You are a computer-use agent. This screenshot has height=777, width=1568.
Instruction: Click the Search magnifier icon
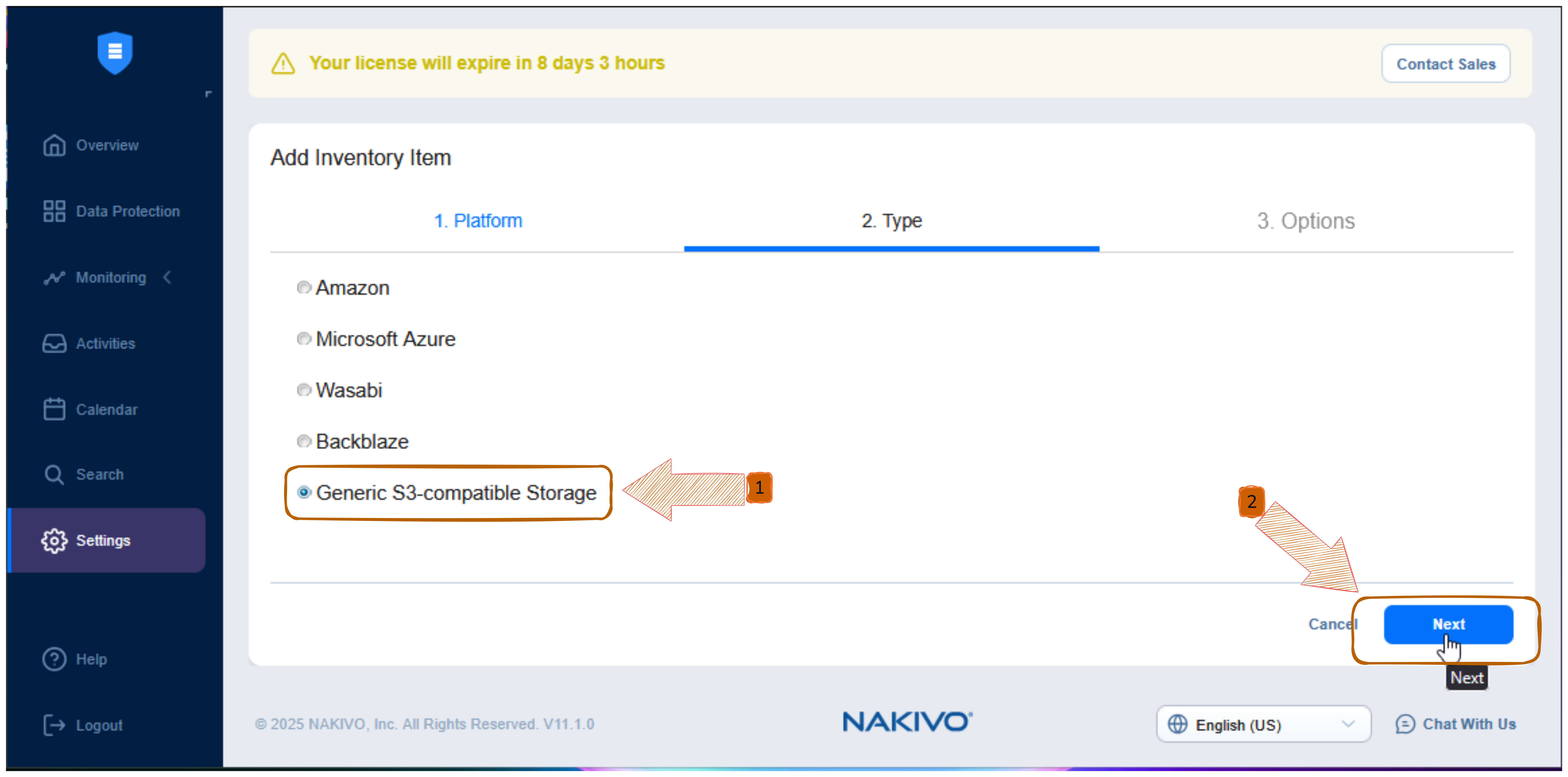(54, 474)
